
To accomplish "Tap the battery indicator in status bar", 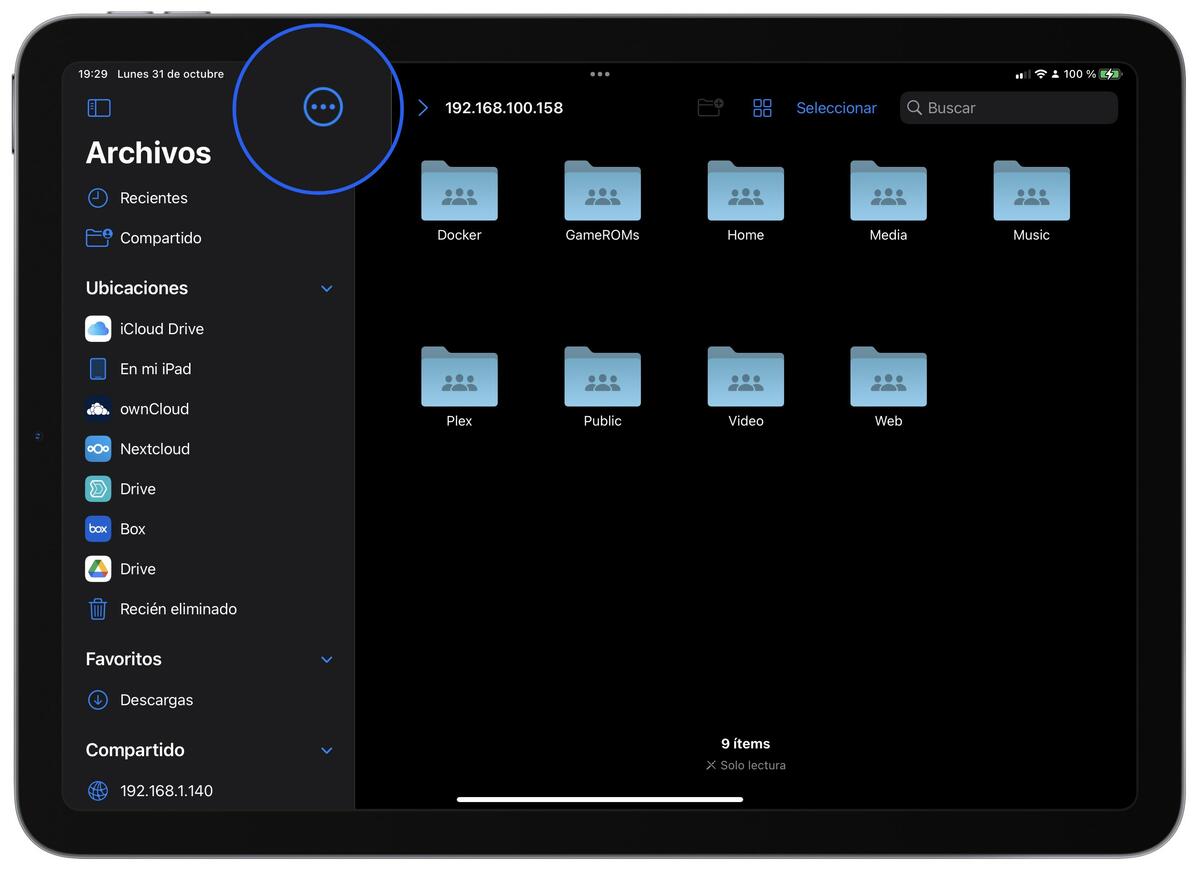I will click(1111, 74).
